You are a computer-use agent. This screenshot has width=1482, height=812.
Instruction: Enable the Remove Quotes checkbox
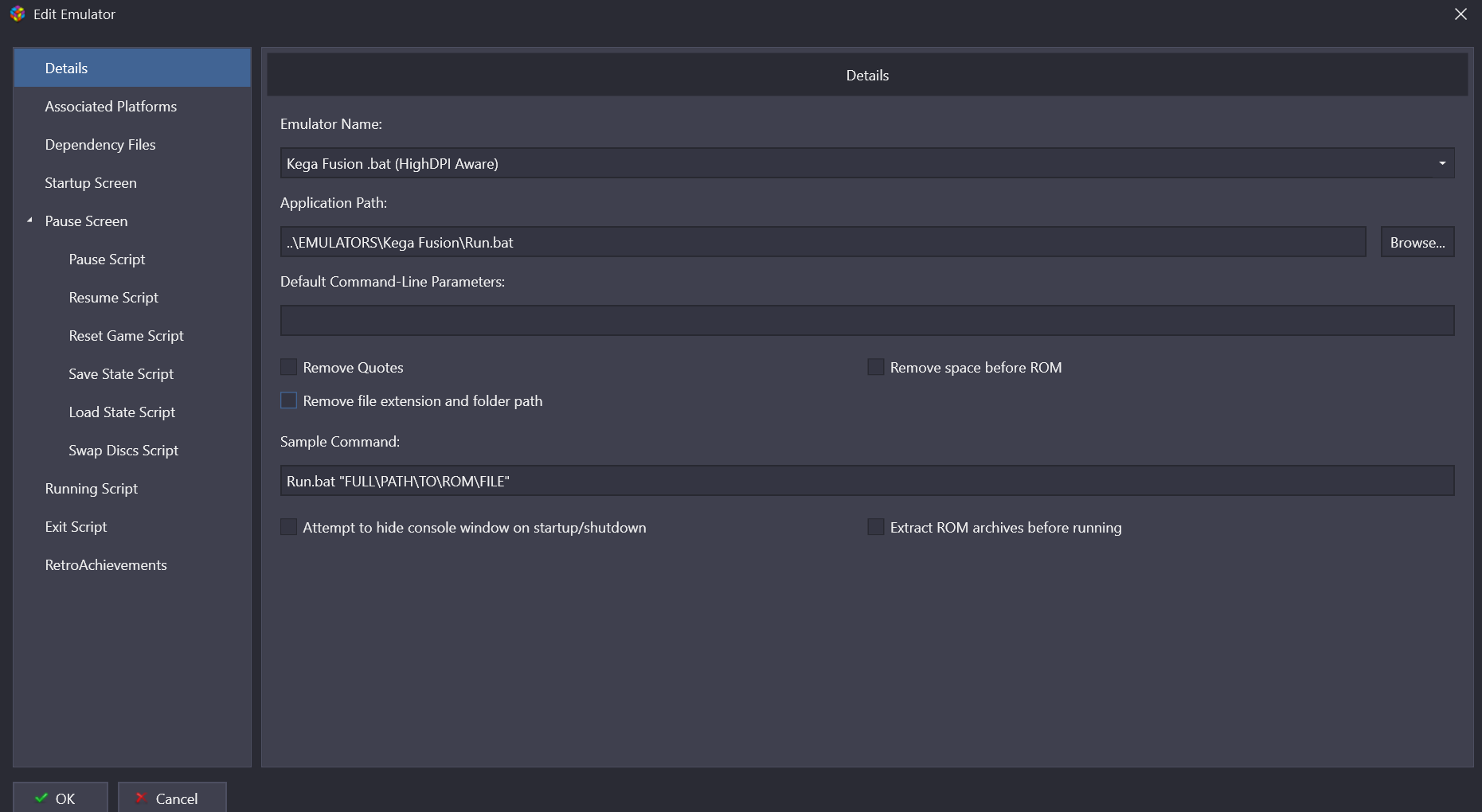pos(289,367)
